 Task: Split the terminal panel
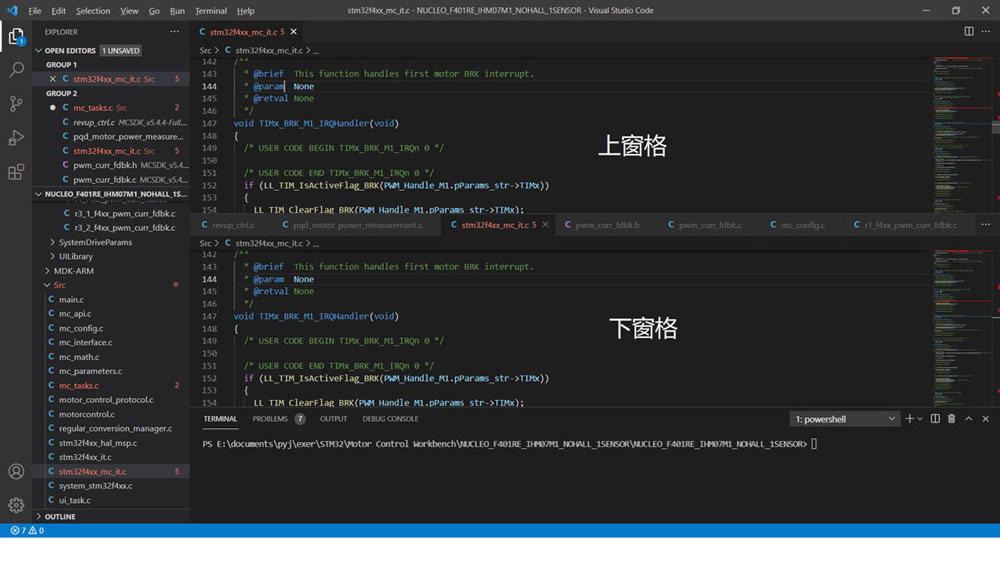935,419
